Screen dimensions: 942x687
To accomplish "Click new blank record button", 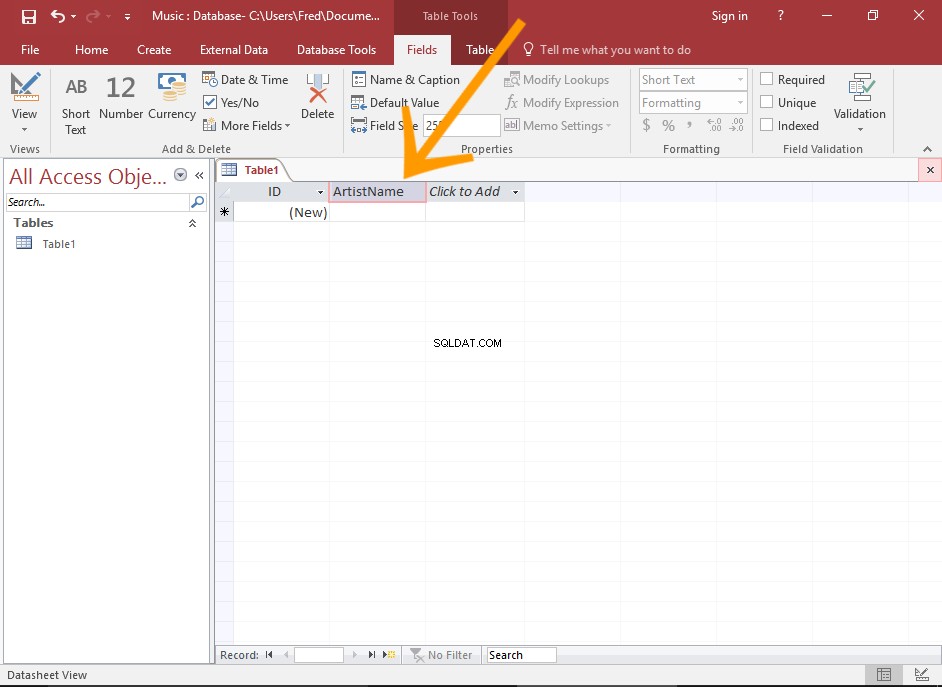I will click(389, 655).
